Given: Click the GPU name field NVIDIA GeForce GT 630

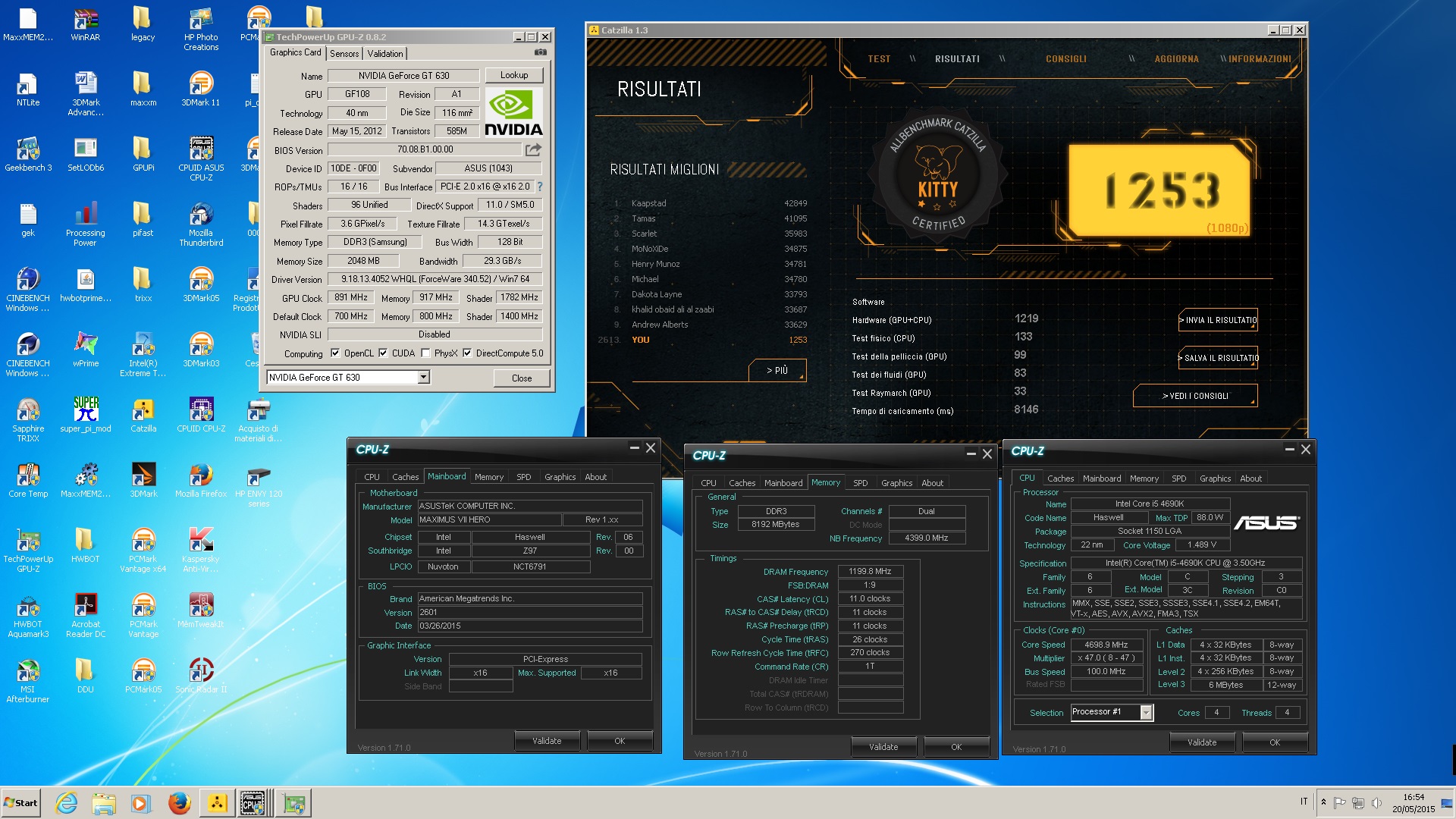Looking at the screenshot, I should [x=403, y=76].
